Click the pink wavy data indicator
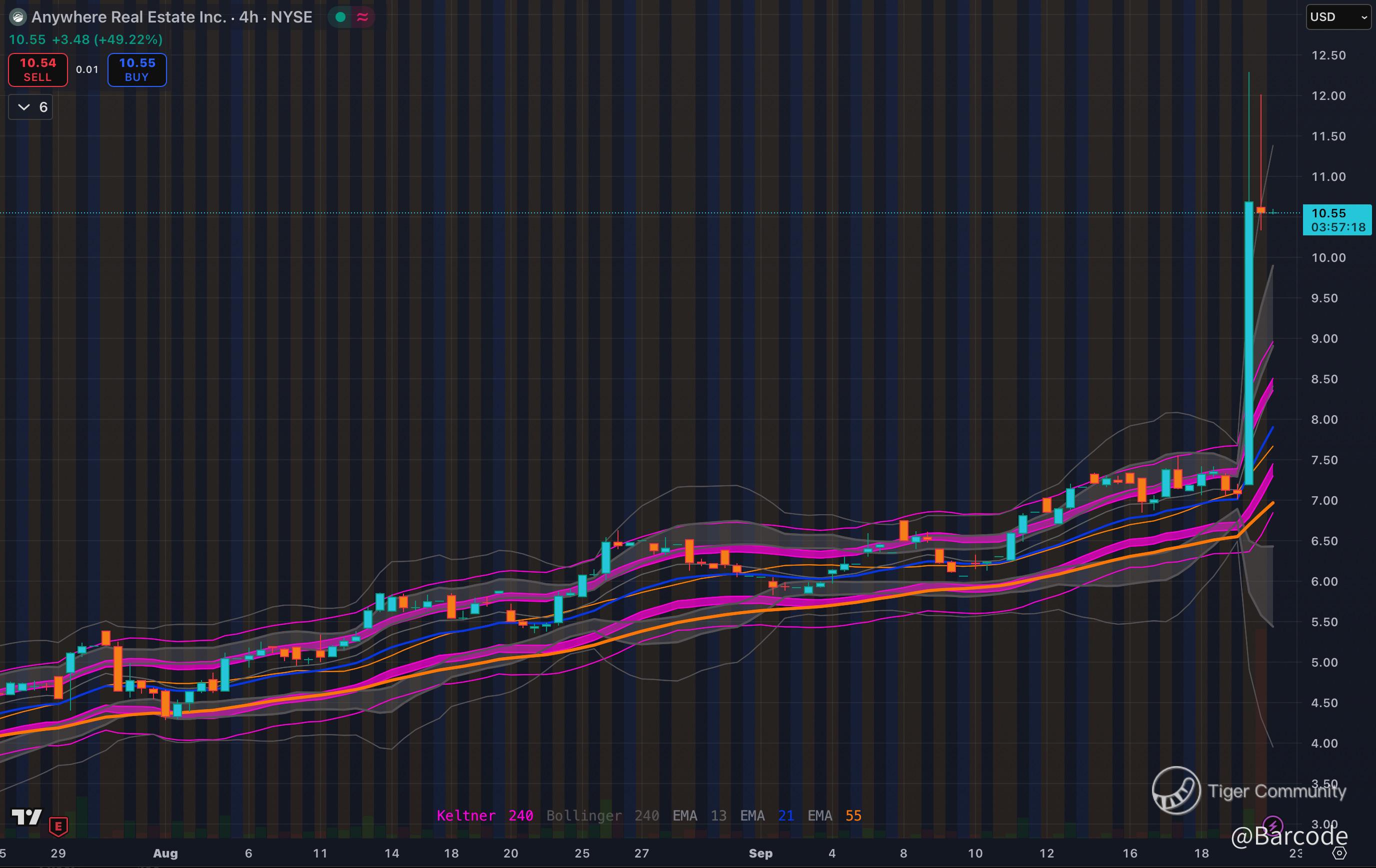This screenshot has width=1376, height=868. [x=362, y=17]
